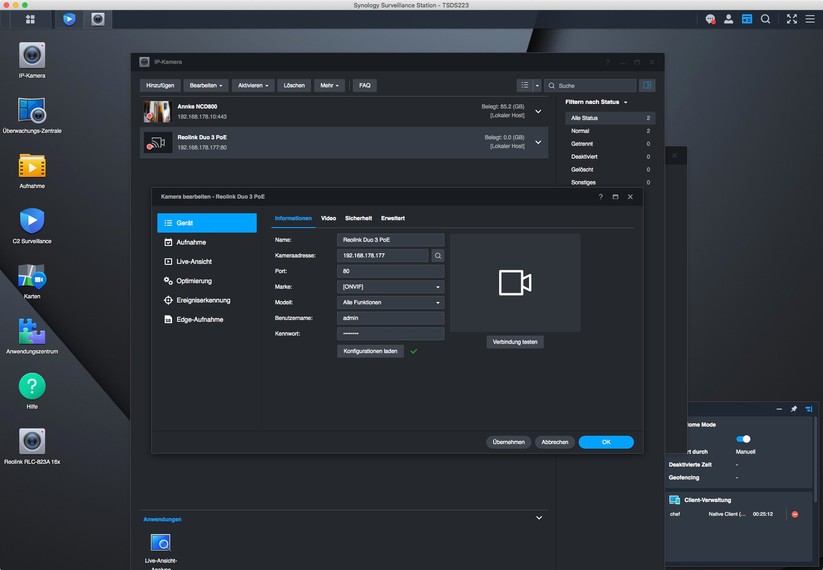
Task: Open the Marke ONVIF dropdown
Action: pyautogui.click(x=391, y=287)
